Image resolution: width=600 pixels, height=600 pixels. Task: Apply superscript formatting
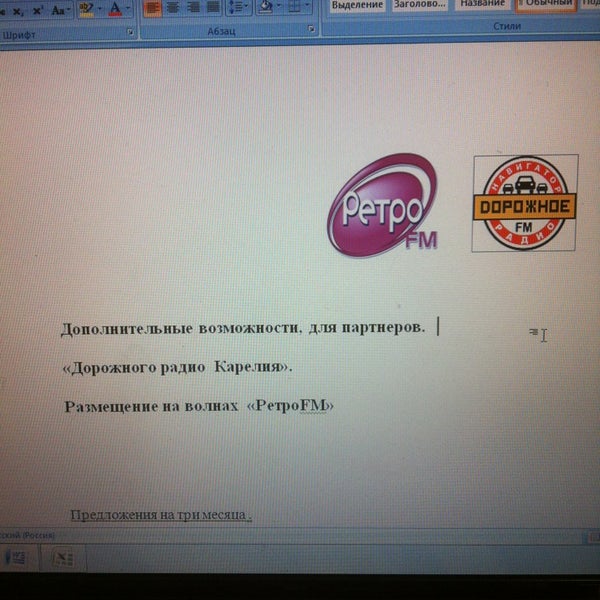click(x=37, y=11)
